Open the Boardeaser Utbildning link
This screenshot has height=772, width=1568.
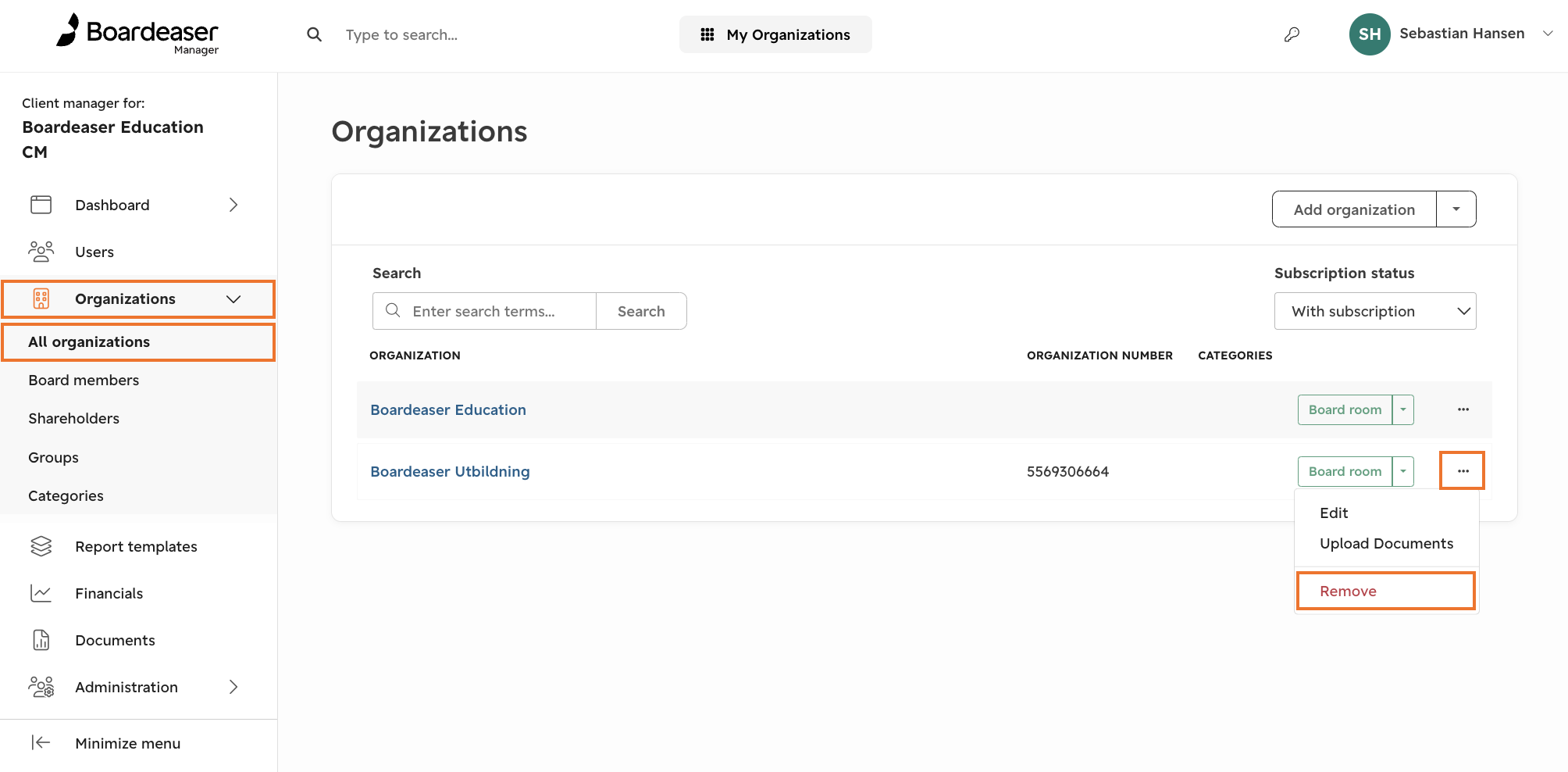(450, 471)
